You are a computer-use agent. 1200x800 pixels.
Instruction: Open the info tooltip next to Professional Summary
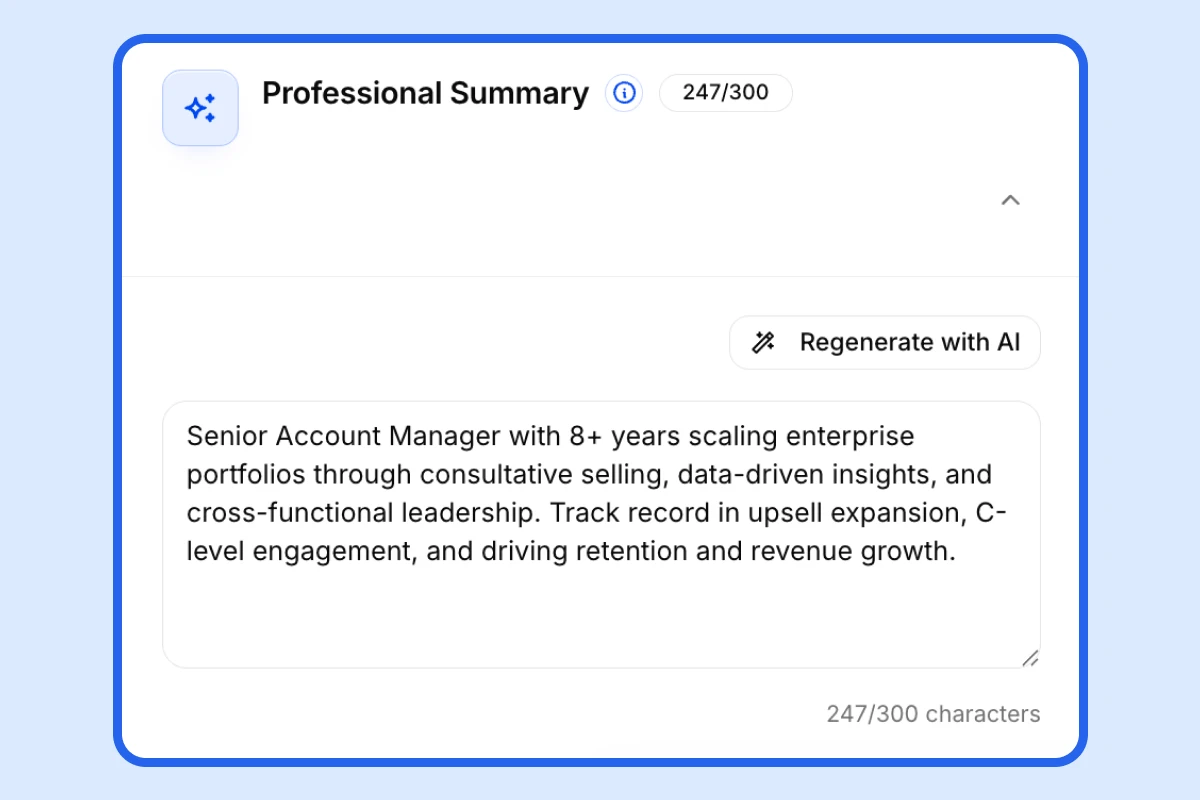[x=623, y=93]
